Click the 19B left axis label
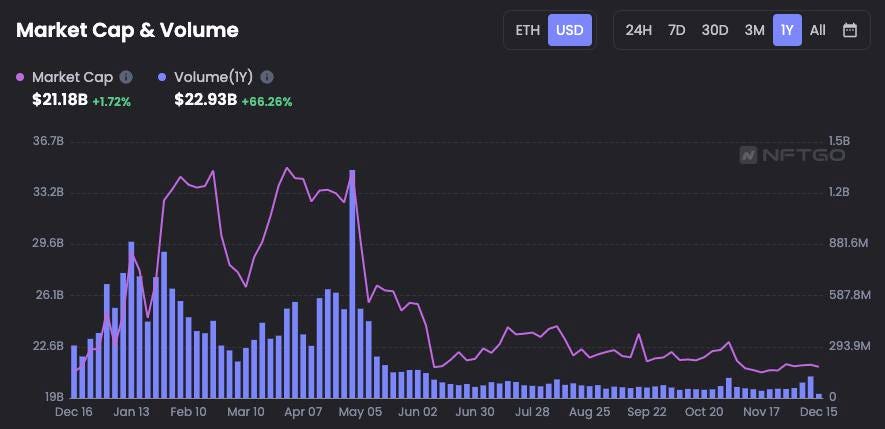Viewport: 885px width, 429px height. (55, 397)
